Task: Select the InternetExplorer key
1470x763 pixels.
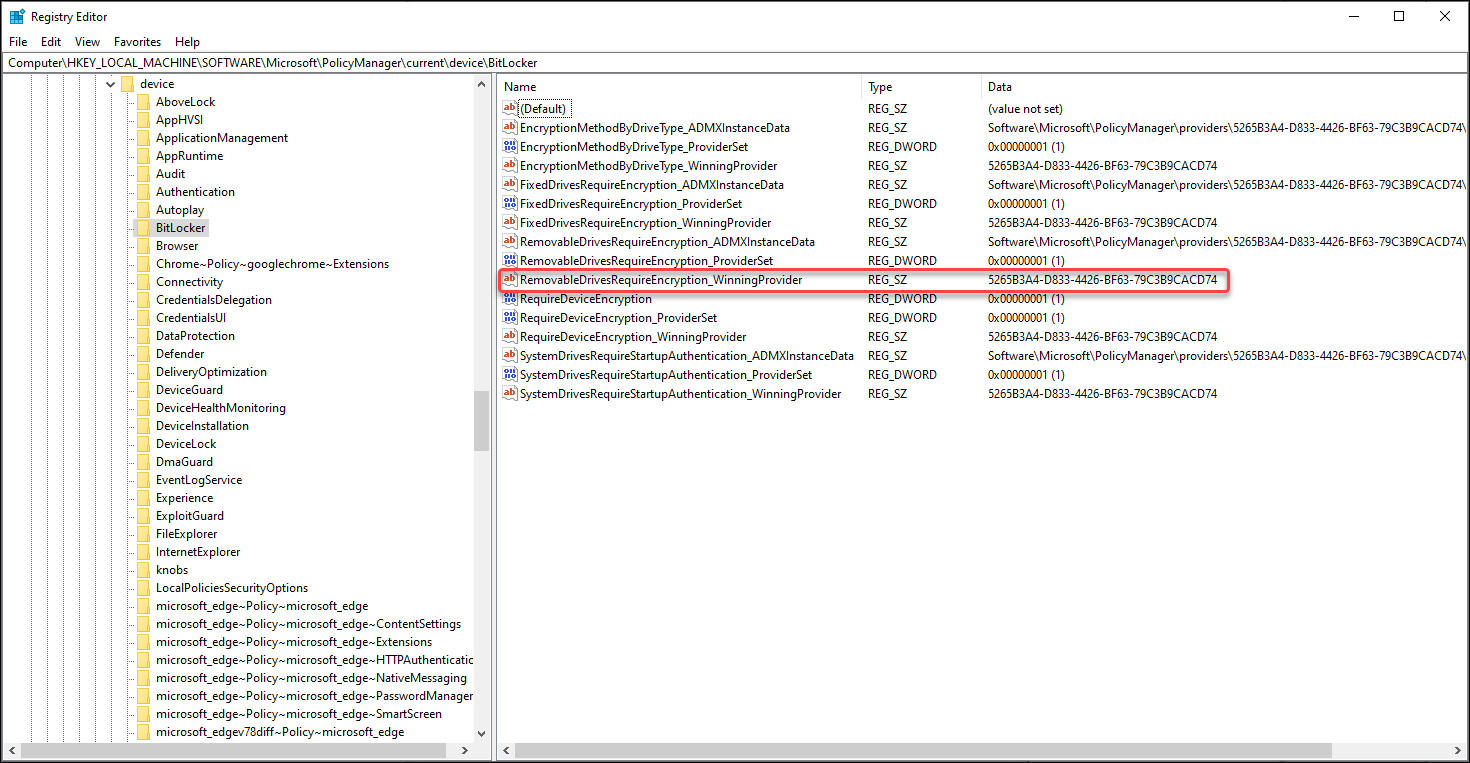Action: click(x=198, y=551)
